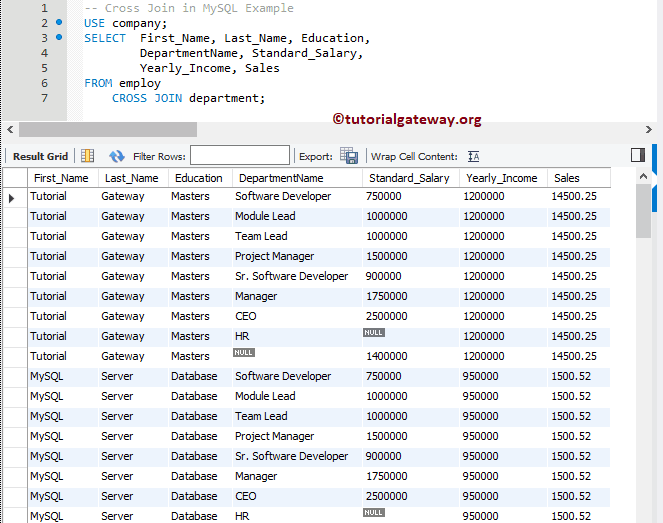The height and width of the screenshot is (523, 663).
Task: Click the line 2 statement marker dot
Action: point(59,22)
